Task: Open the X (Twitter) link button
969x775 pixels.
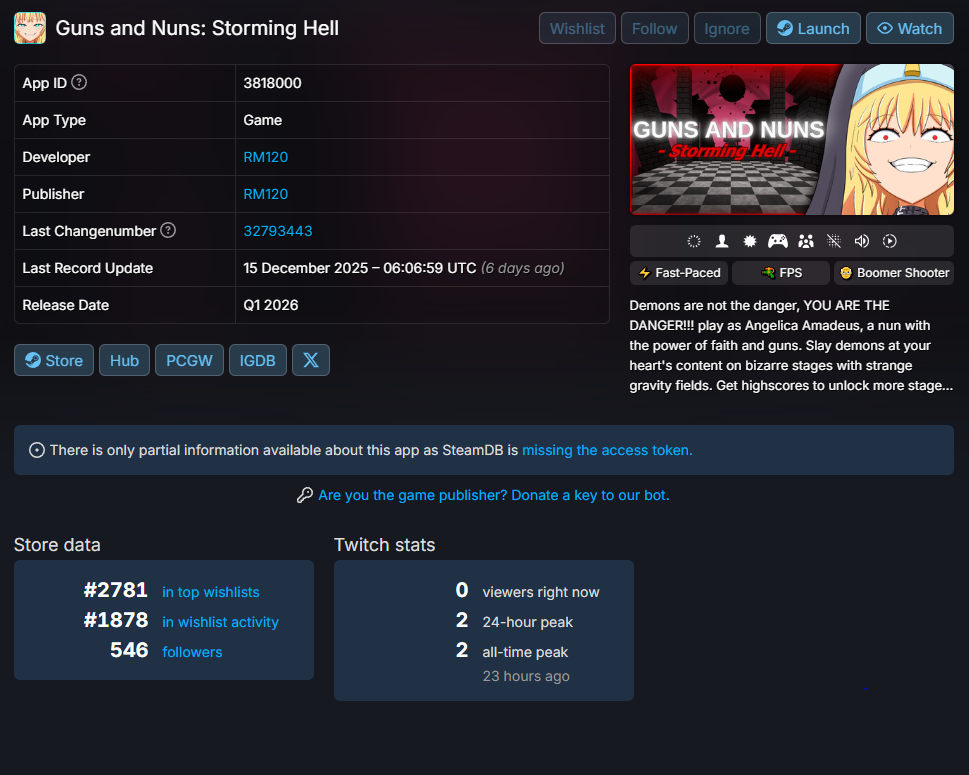Action: coord(311,360)
